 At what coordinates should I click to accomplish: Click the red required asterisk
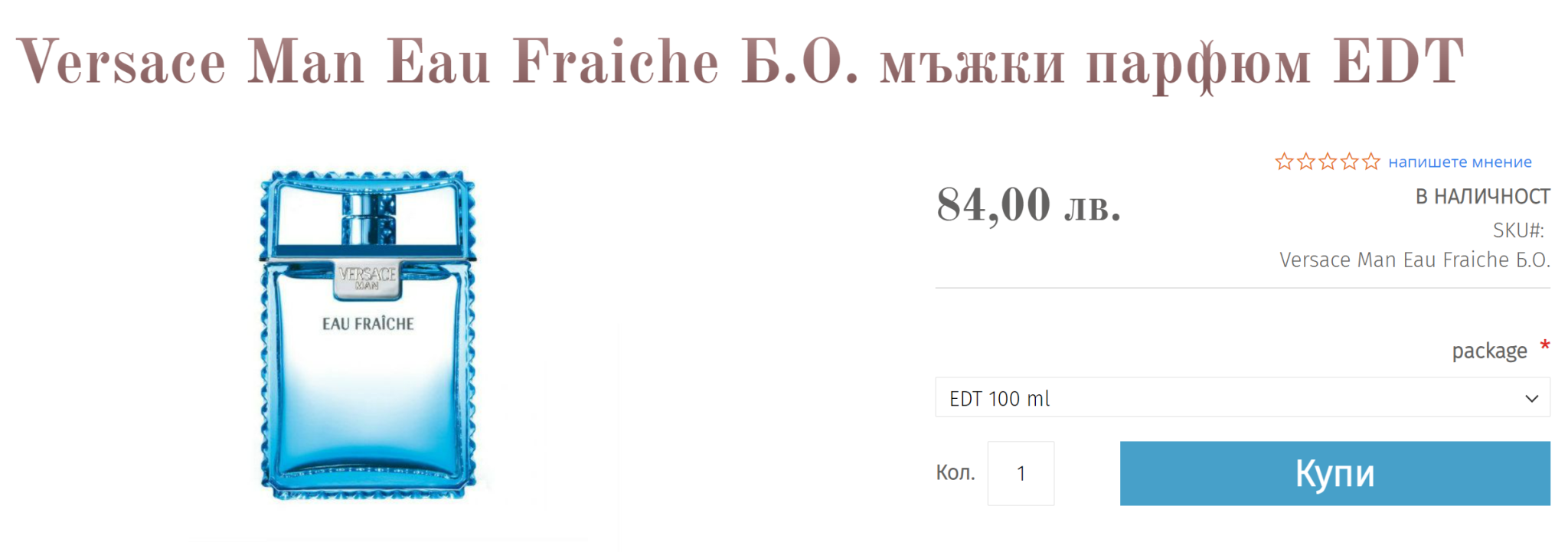pyautogui.click(x=1545, y=346)
